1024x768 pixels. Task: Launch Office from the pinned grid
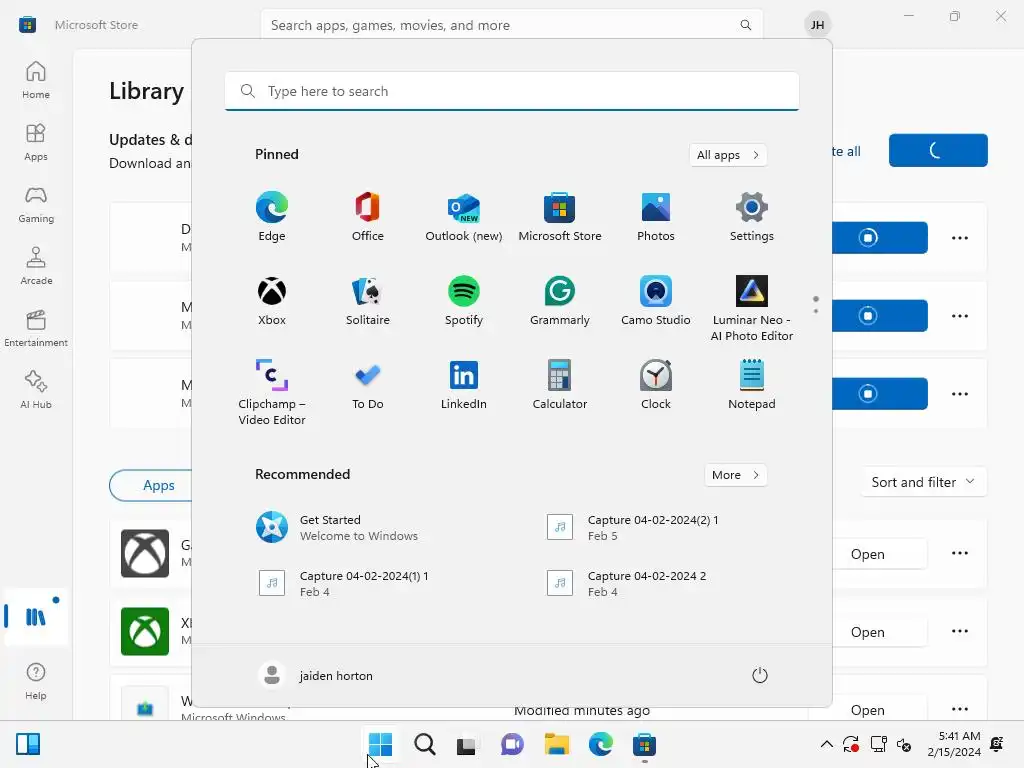(368, 216)
